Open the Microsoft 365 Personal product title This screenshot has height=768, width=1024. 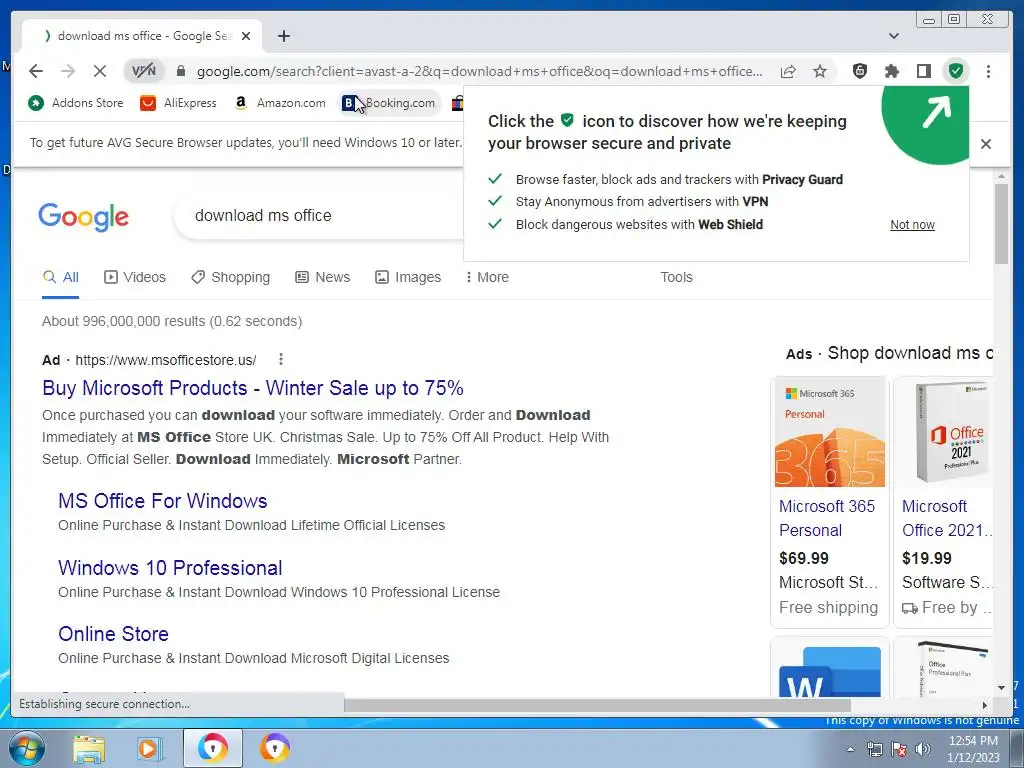coord(827,518)
